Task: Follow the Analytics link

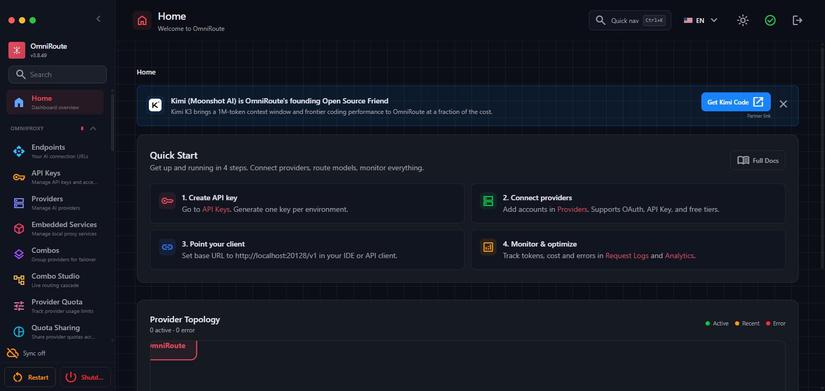Action: 680,256
